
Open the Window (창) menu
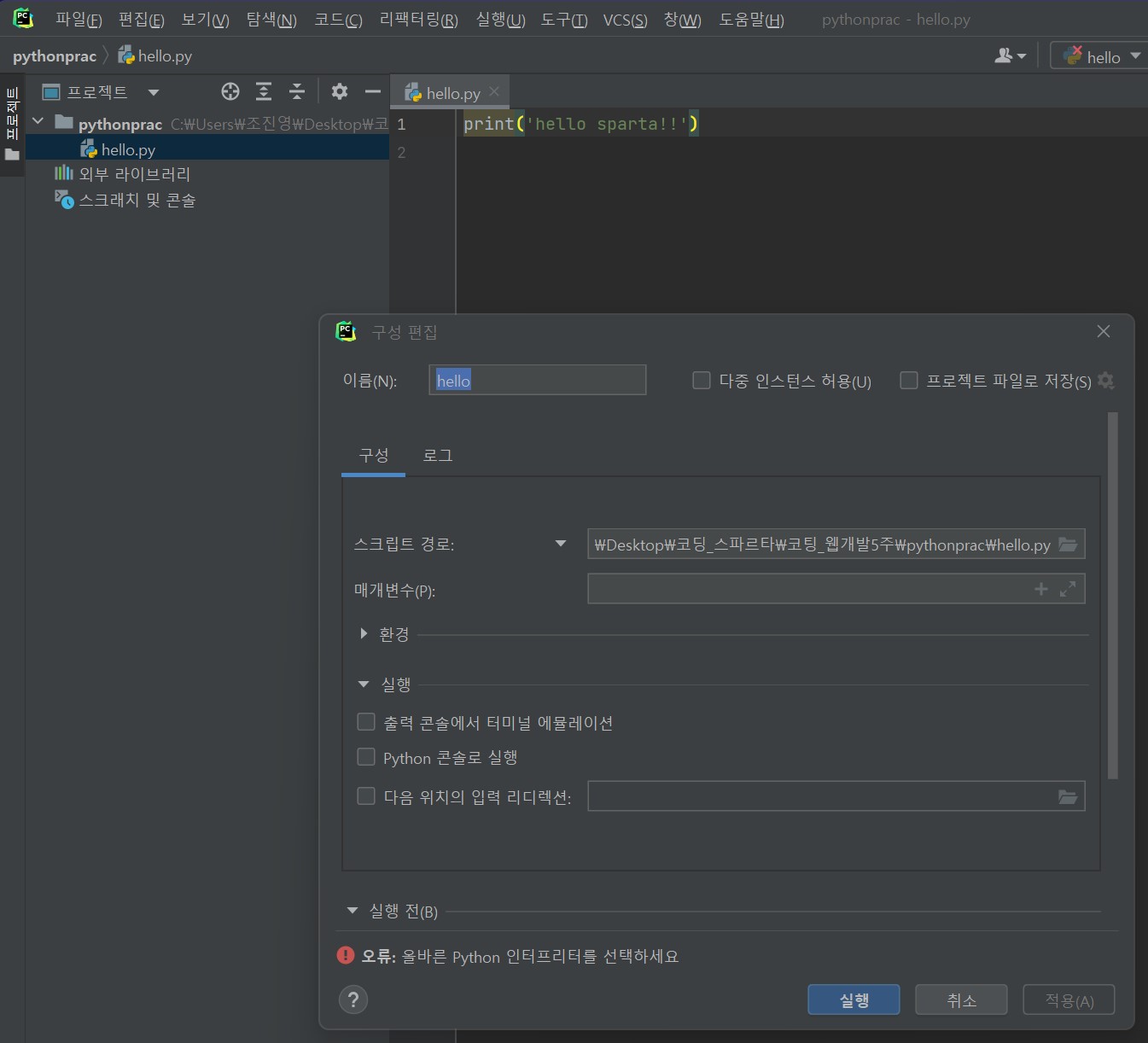682,20
